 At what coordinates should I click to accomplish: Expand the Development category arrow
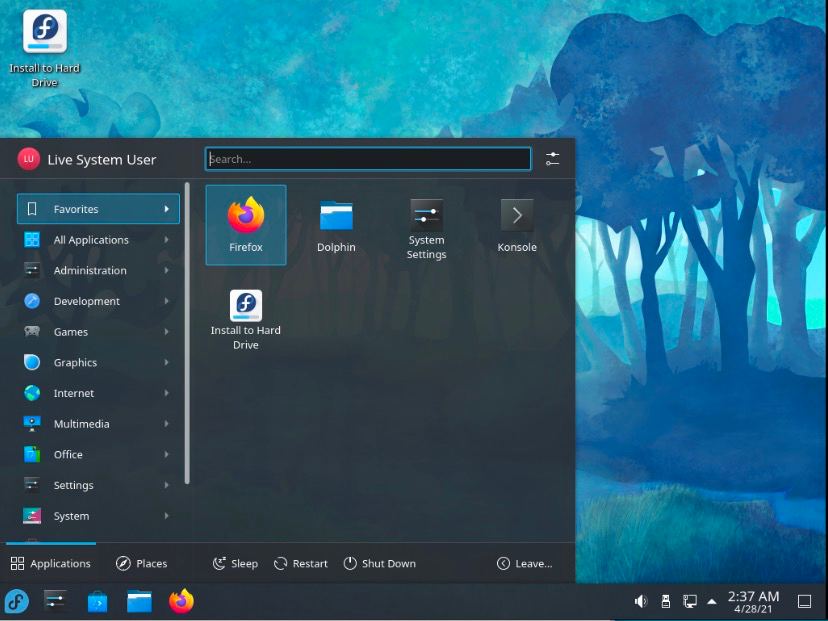[166, 301]
